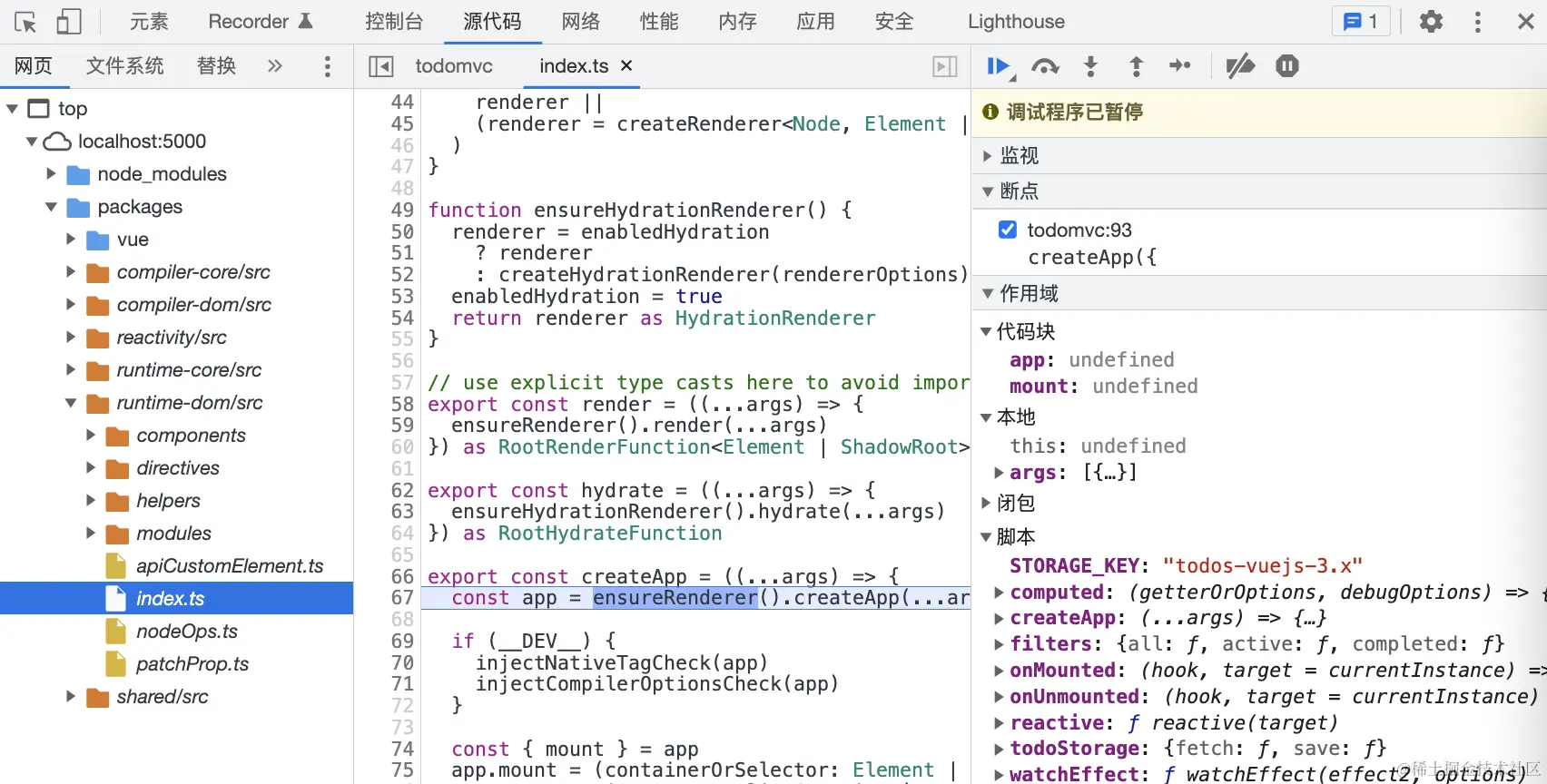The width and height of the screenshot is (1547, 784).
Task: Expand the shared/src folder
Action: tap(72, 697)
